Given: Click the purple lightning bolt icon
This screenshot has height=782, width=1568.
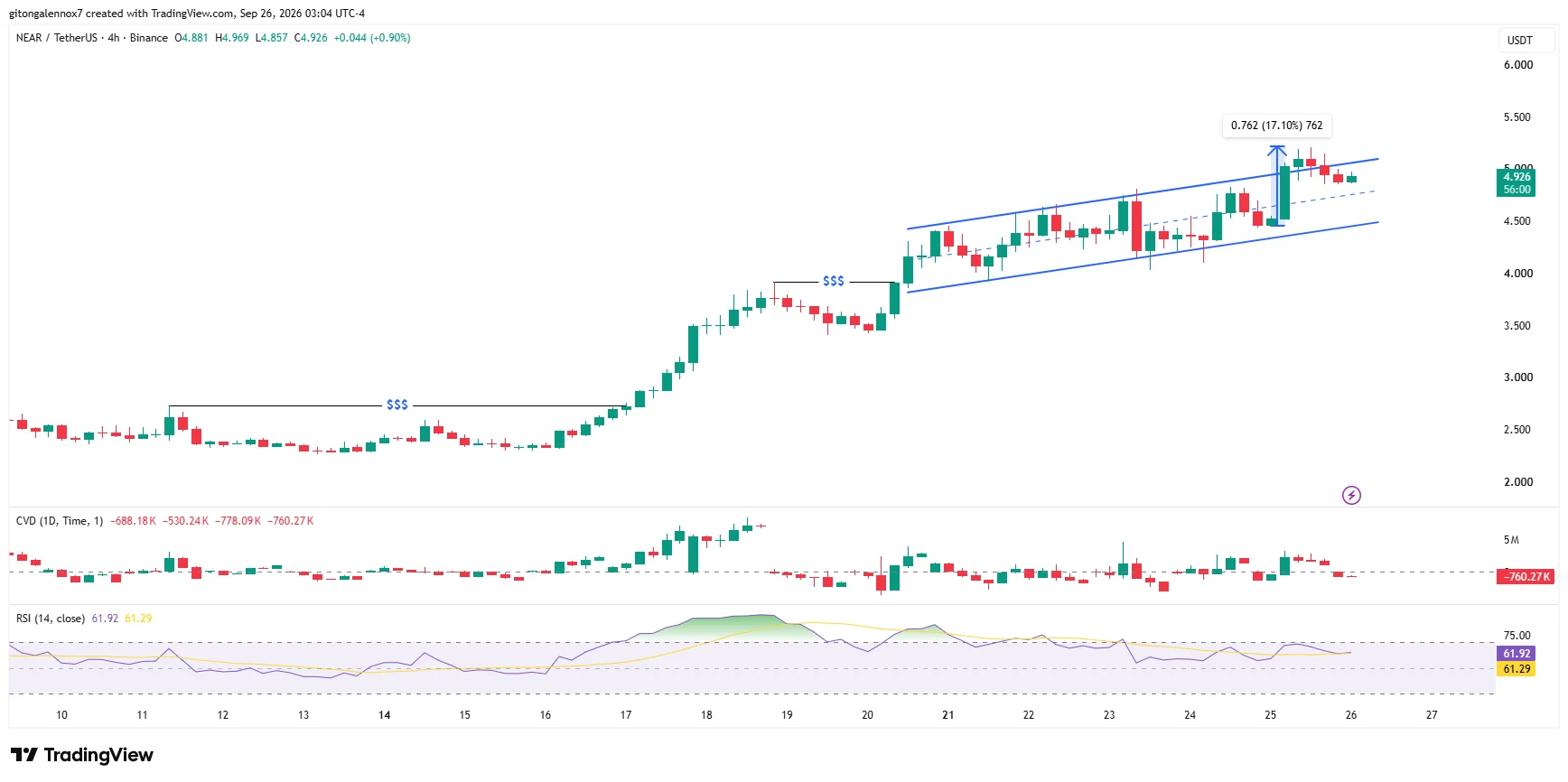Looking at the screenshot, I should click(x=1351, y=495).
